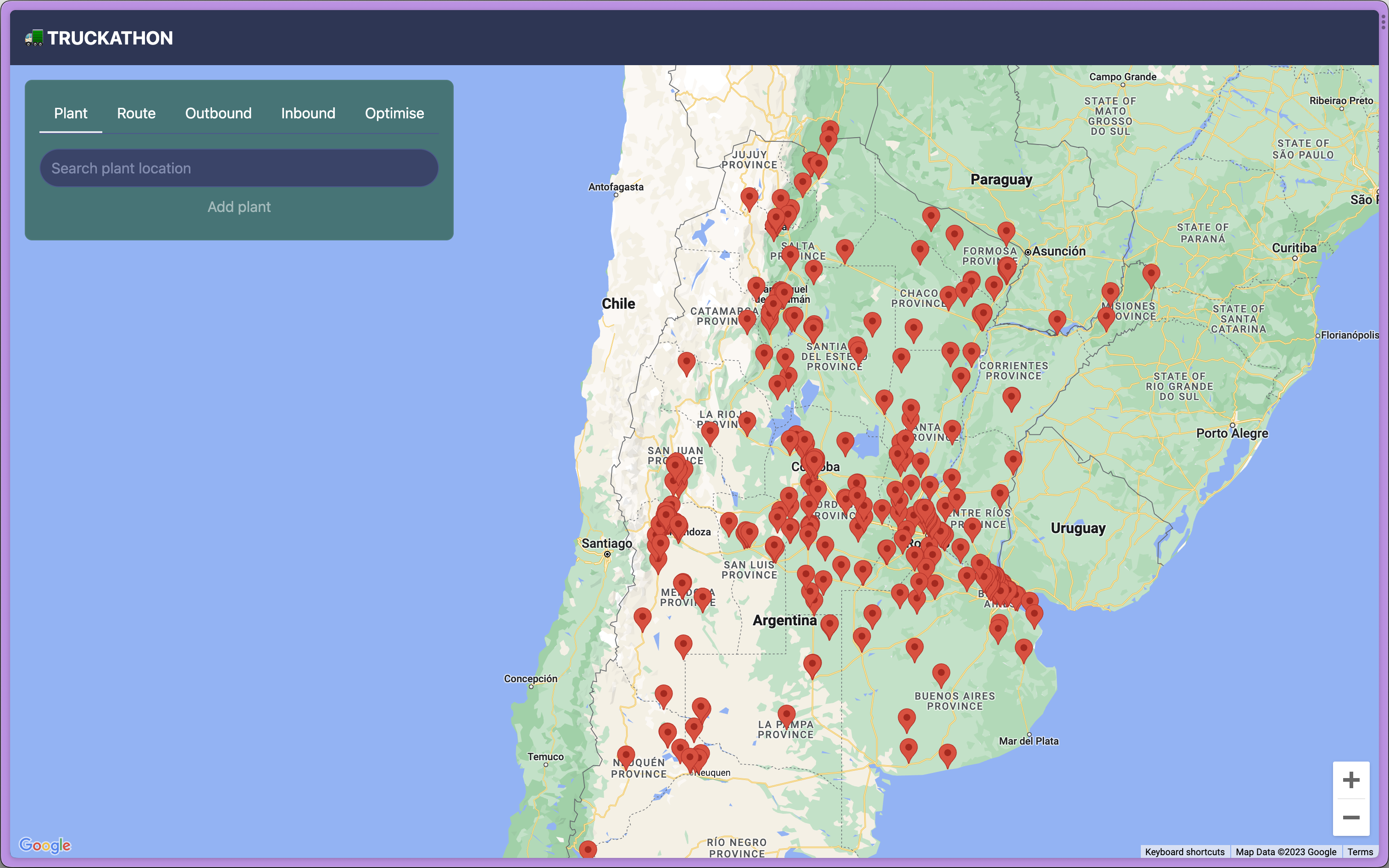1389x868 pixels.
Task: Click the marker left of Neuquén Province label
Action: pyautogui.click(x=626, y=756)
